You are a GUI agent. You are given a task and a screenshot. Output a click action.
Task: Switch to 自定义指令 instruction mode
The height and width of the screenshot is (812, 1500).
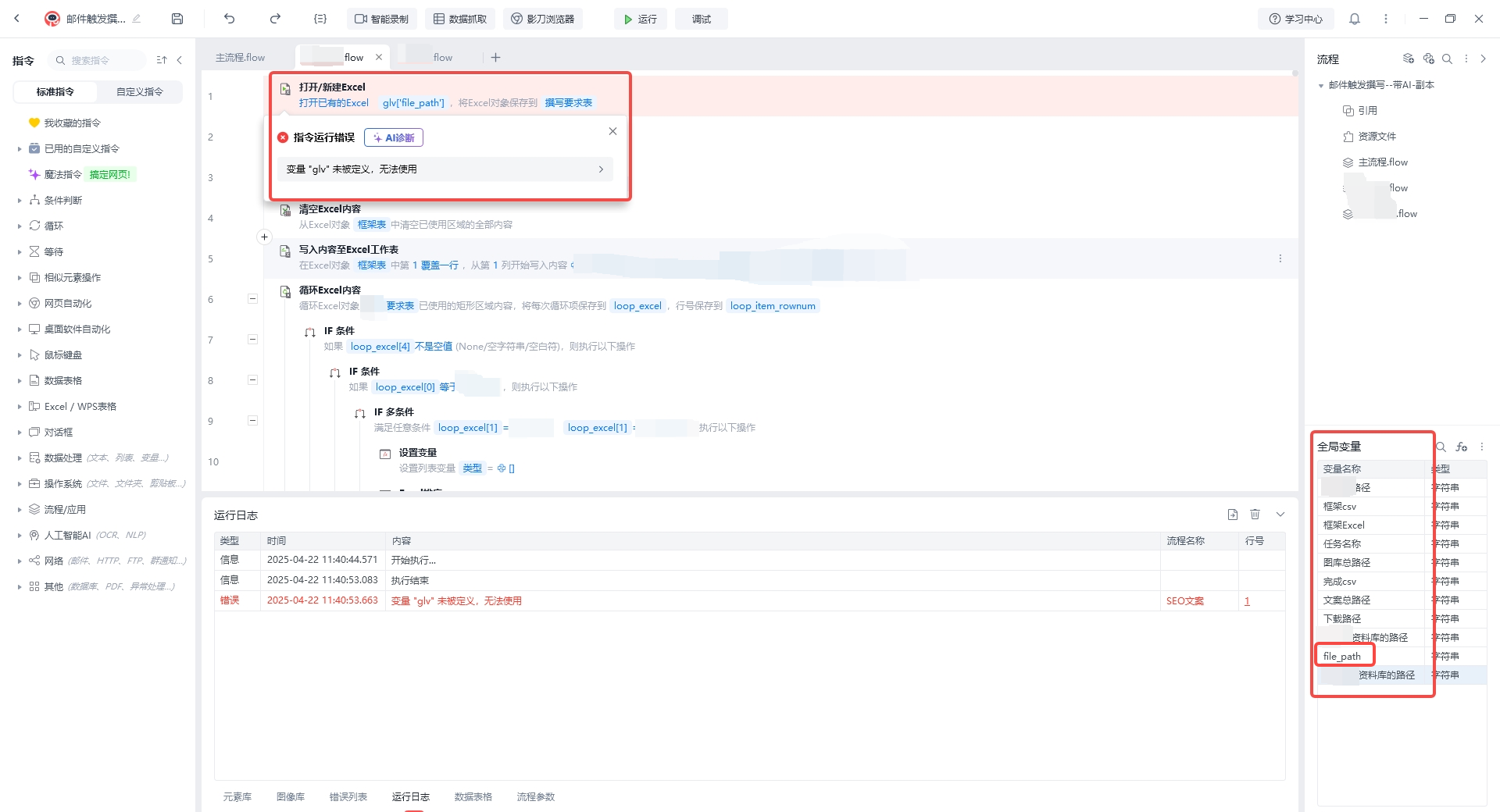pos(140,92)
